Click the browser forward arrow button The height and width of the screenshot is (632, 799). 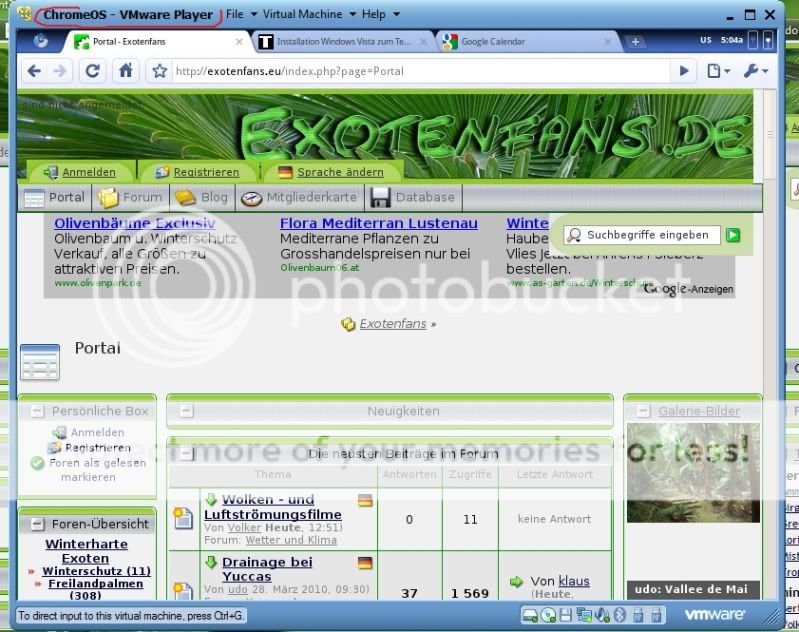(x=60, y=71)
